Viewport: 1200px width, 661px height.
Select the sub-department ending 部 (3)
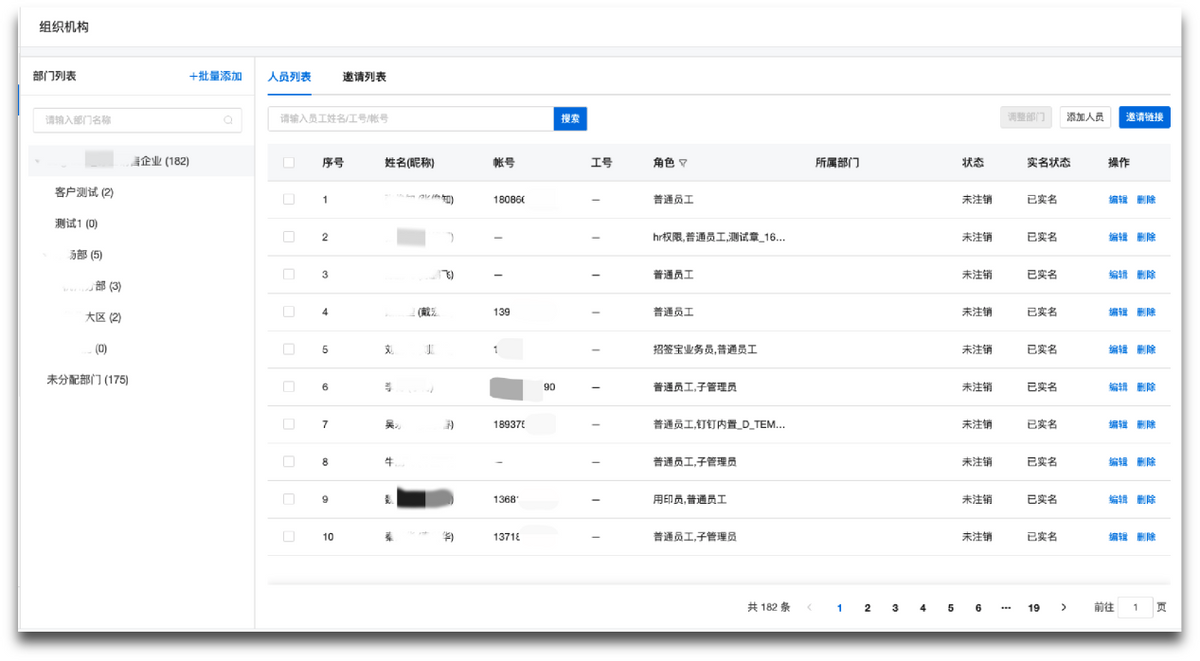click(92, 287)
